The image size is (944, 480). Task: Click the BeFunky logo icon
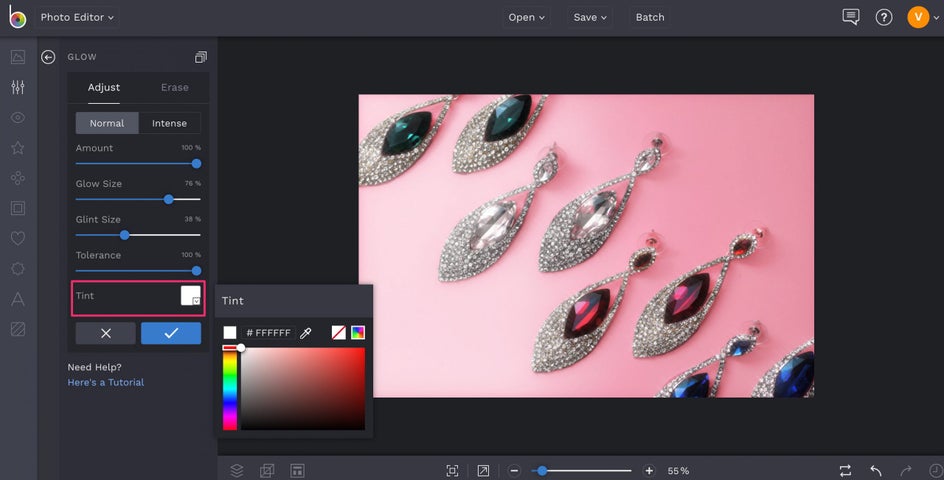coord(17,17)
